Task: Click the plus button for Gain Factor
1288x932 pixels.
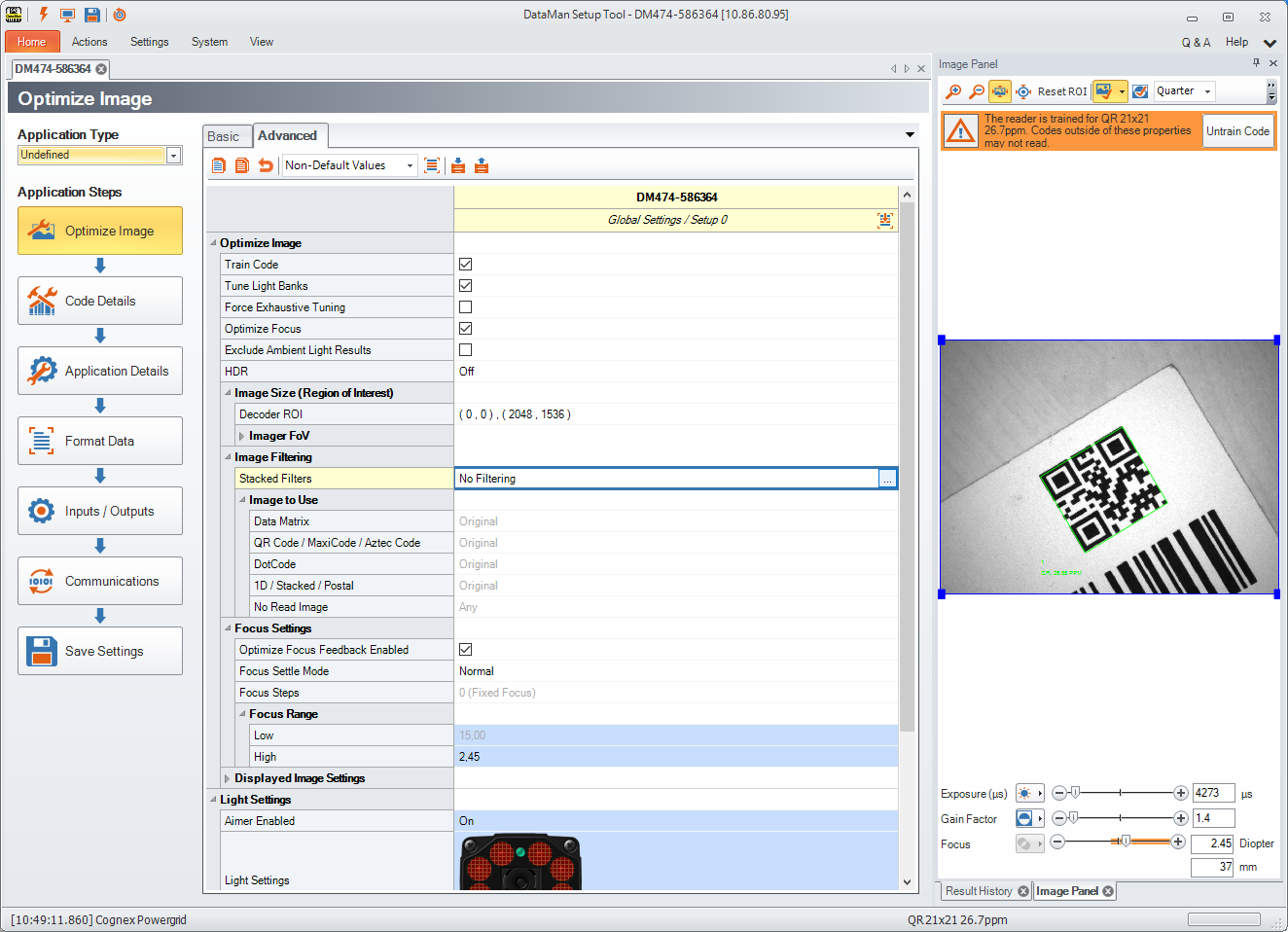Action: tap(1180, 818)
